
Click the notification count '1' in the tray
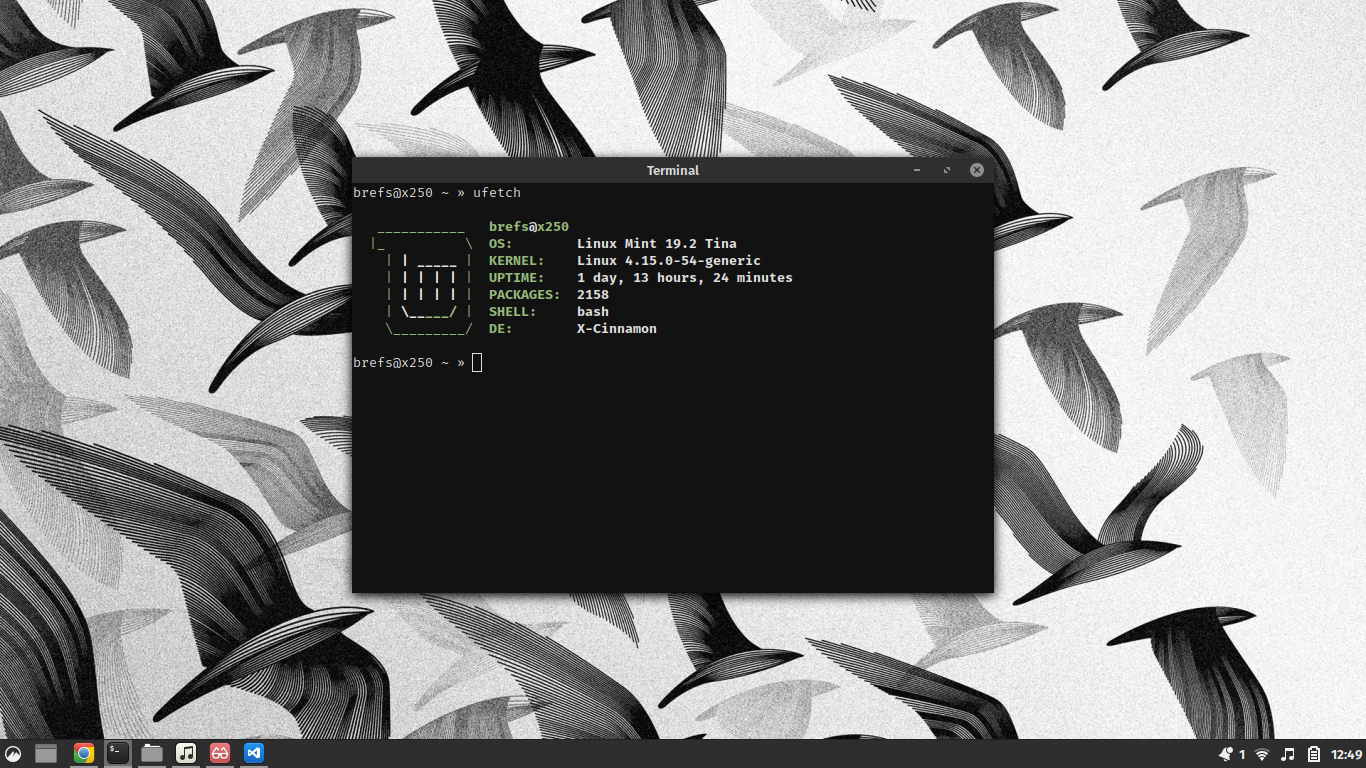pyautogui.click(x=1242, y=754)
